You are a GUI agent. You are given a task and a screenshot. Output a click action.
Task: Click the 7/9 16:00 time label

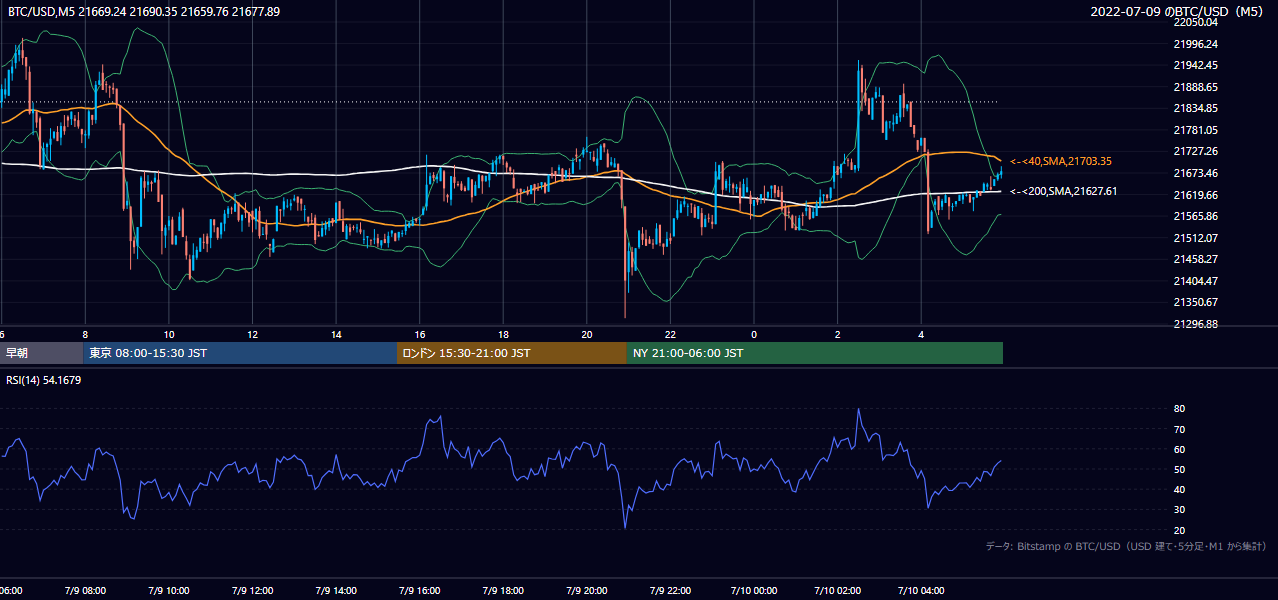pyautogui.click(x=419, y=591)
